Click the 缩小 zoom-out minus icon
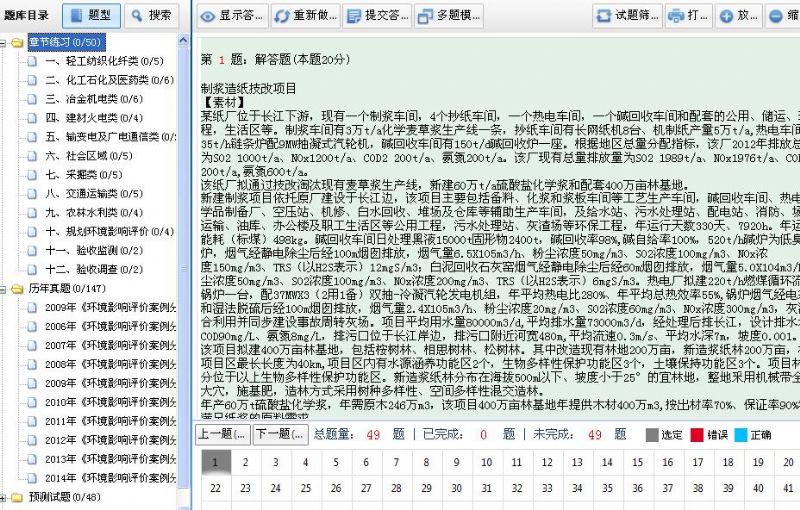800x510 pixels. tap(782, 16)
